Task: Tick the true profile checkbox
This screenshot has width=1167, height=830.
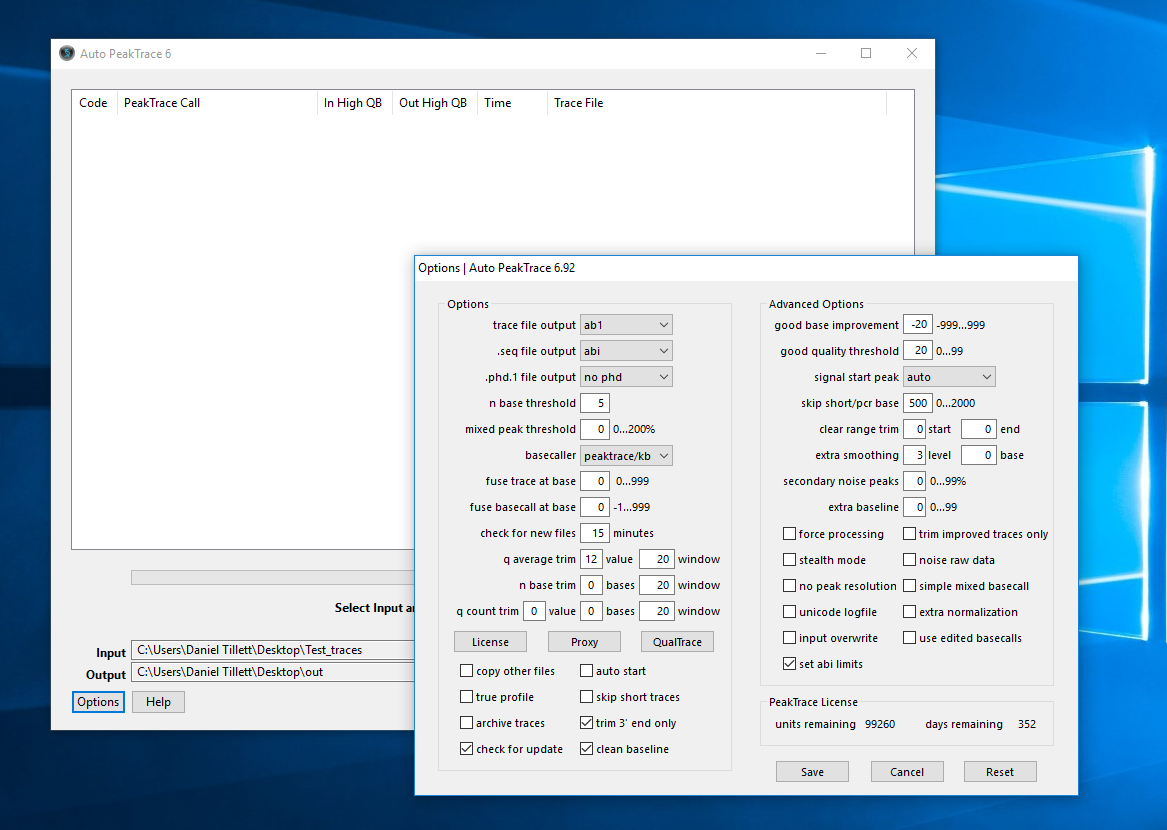Action: tap(467, 697)
